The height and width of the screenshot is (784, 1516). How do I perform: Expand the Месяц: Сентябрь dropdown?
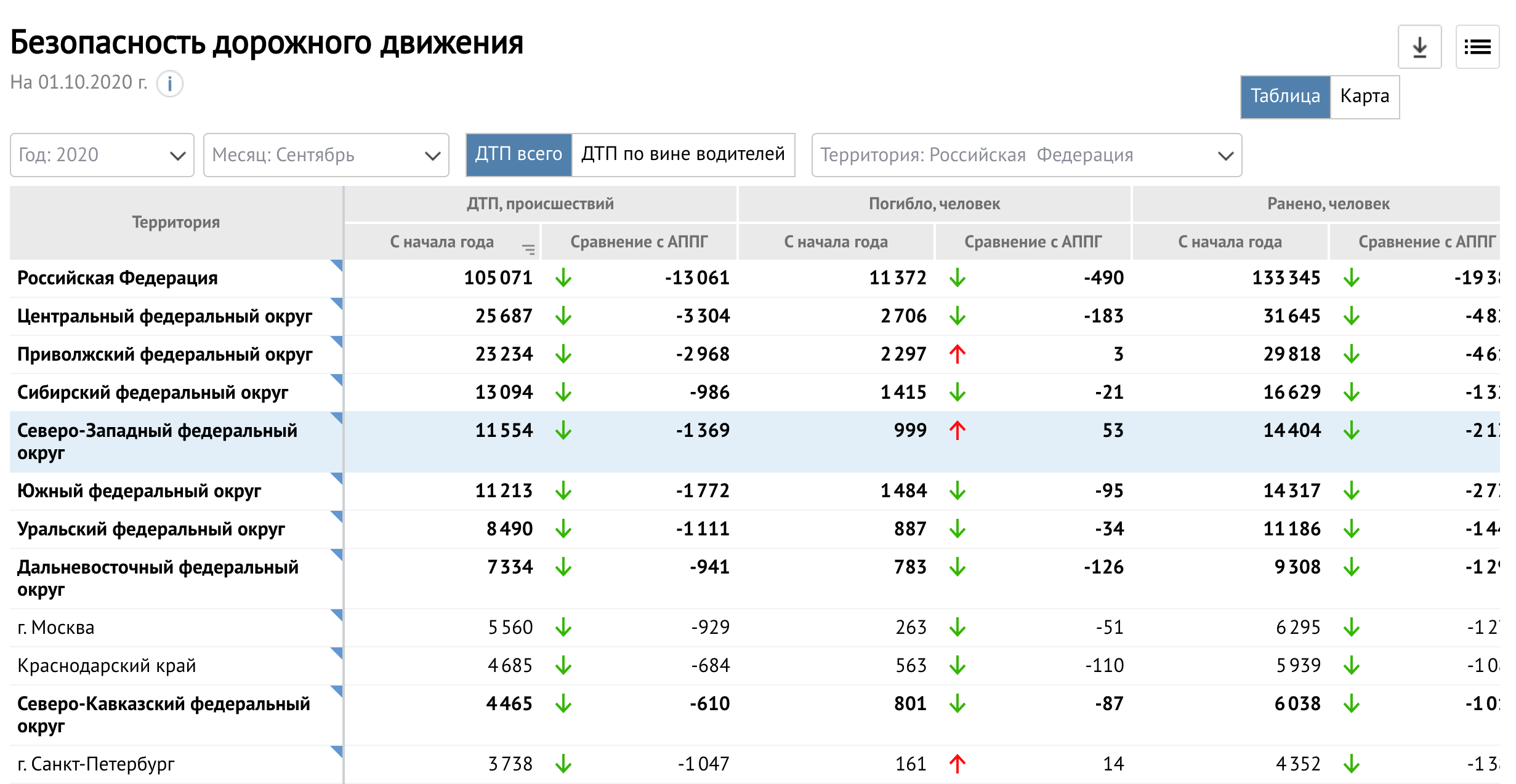click(326, 155)
